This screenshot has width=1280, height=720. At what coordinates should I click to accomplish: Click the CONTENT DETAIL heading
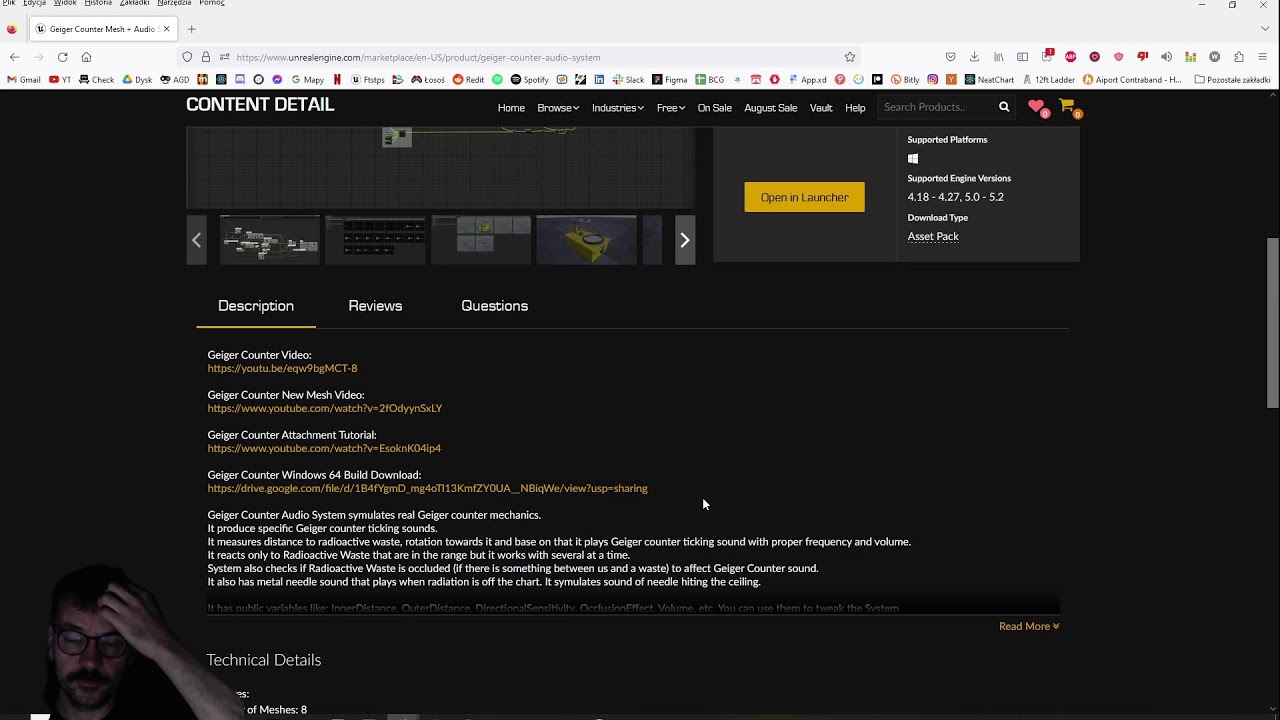[x=260, y=104]
